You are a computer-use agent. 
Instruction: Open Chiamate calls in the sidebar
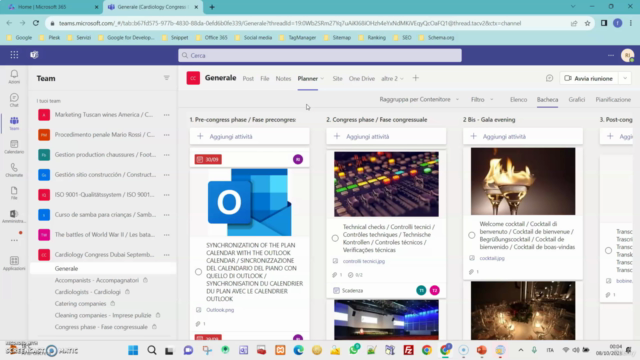[x=14, y=170]
